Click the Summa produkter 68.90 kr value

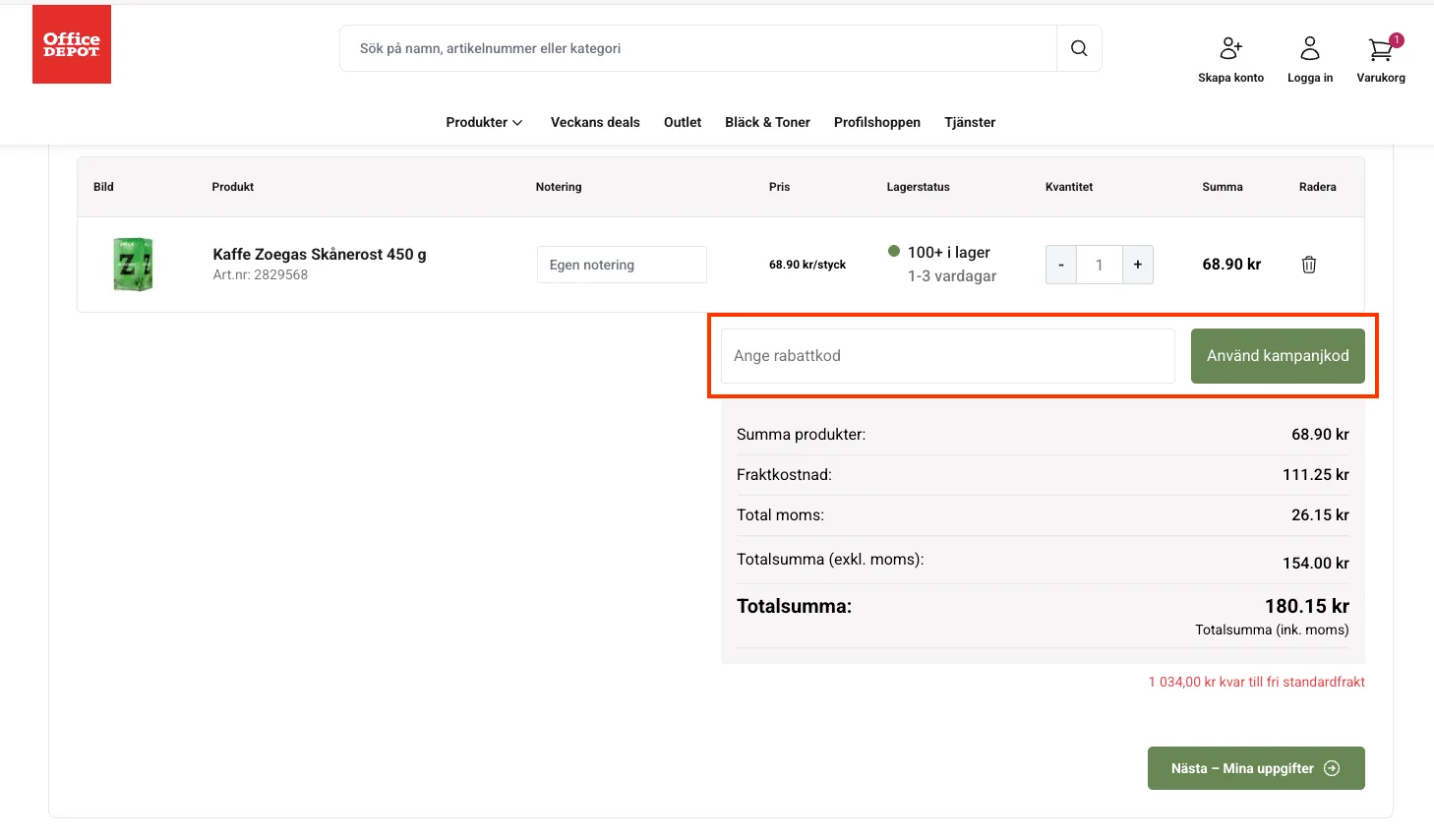(x=1320, y=434)
